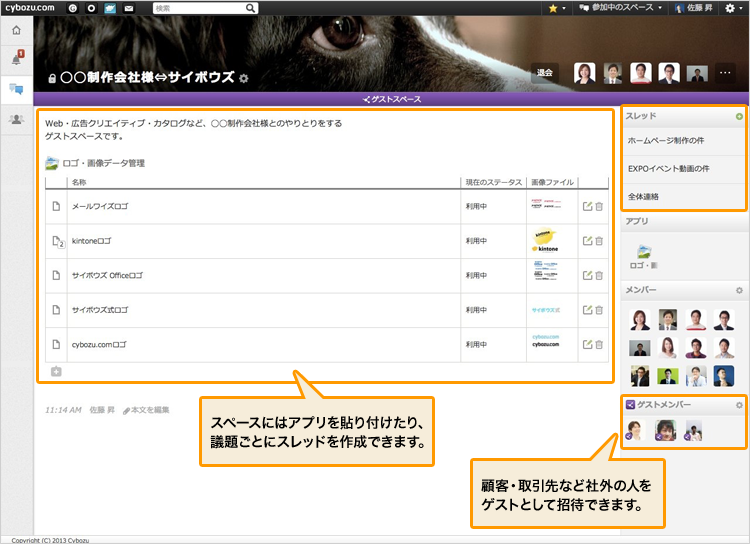Click the search input field
The height and width of the screenshot is (544, 750).
tap(200, 8)
